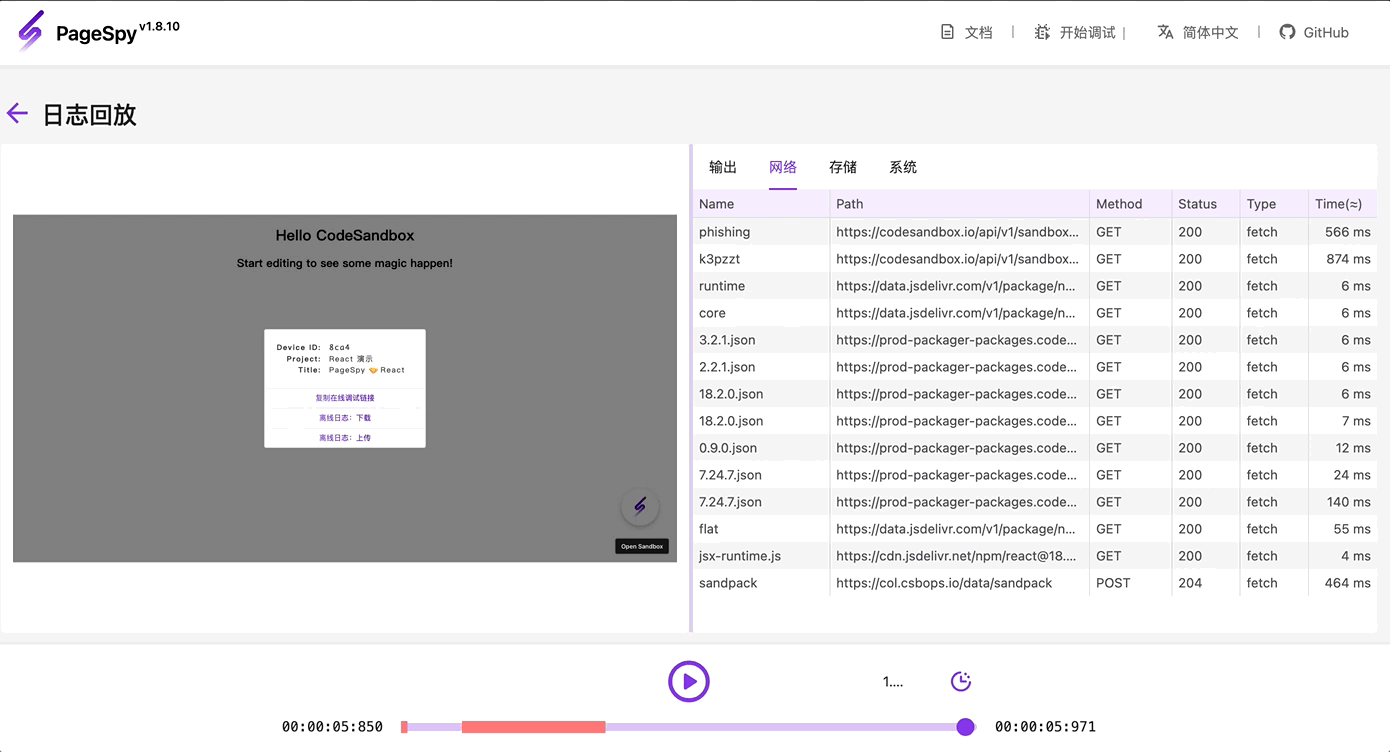The width and height of the screenshot is (1390, 752).
Task: Click the purple back arrow beside 日志回放
Action: pos(17,113)
